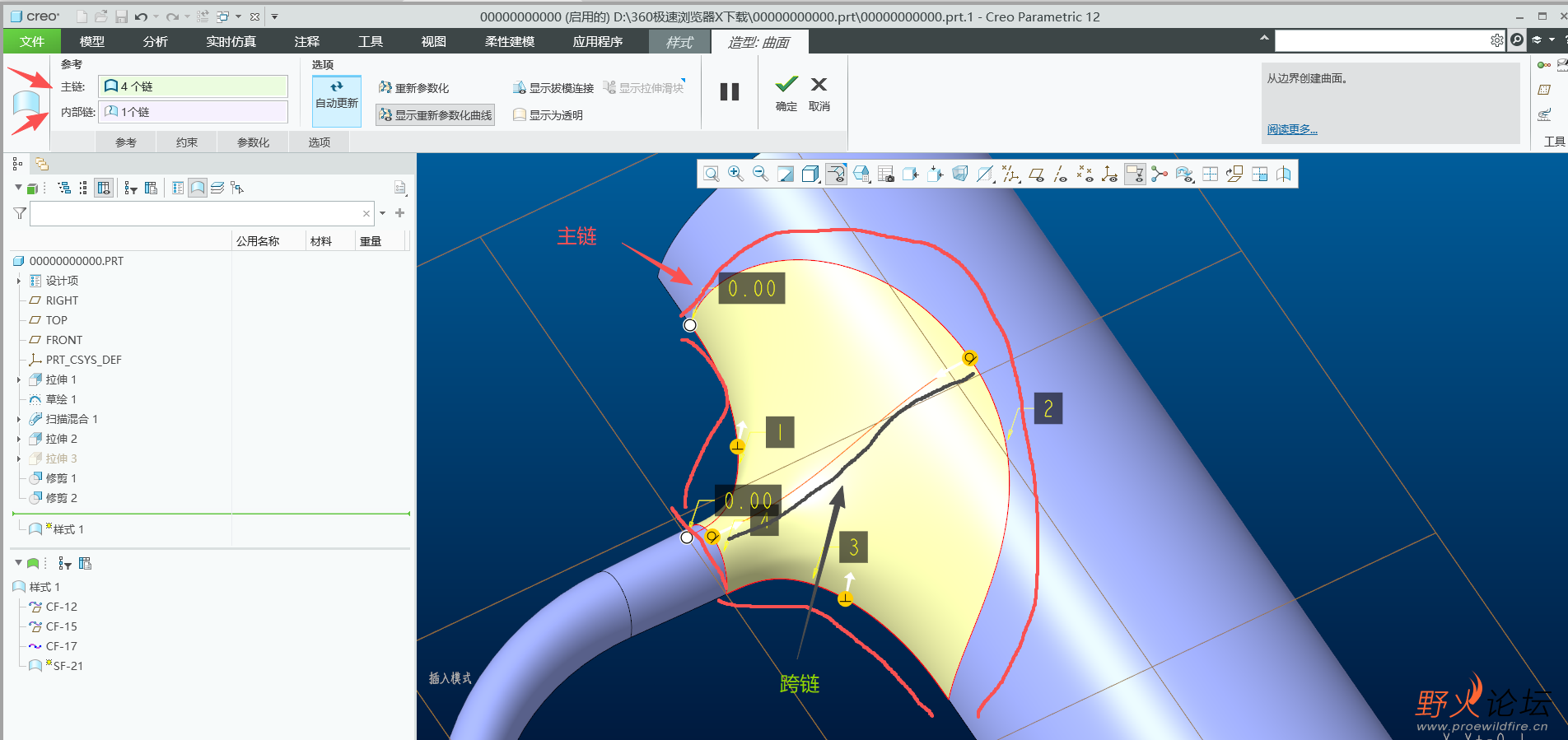Open the 文件 menu
Viewport: 1568px width, 740px height.
(x=32, y=41)
